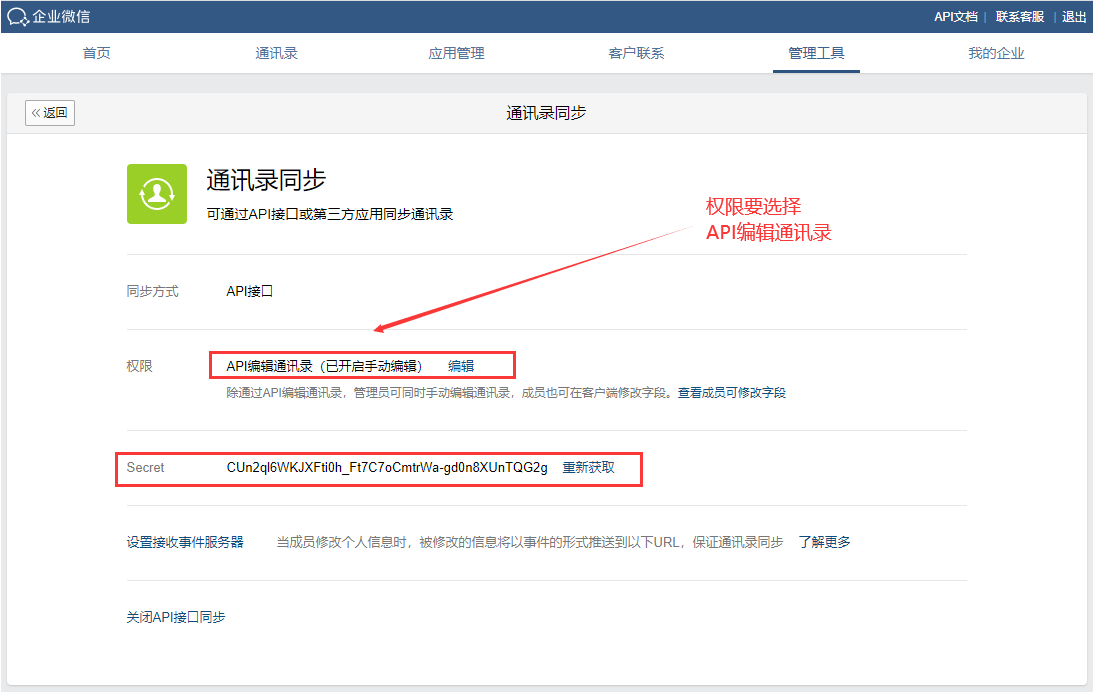The width and height of the screenshot is (1094, 692).
Task: Go back using the 返回 button
Action: (50, 113)
